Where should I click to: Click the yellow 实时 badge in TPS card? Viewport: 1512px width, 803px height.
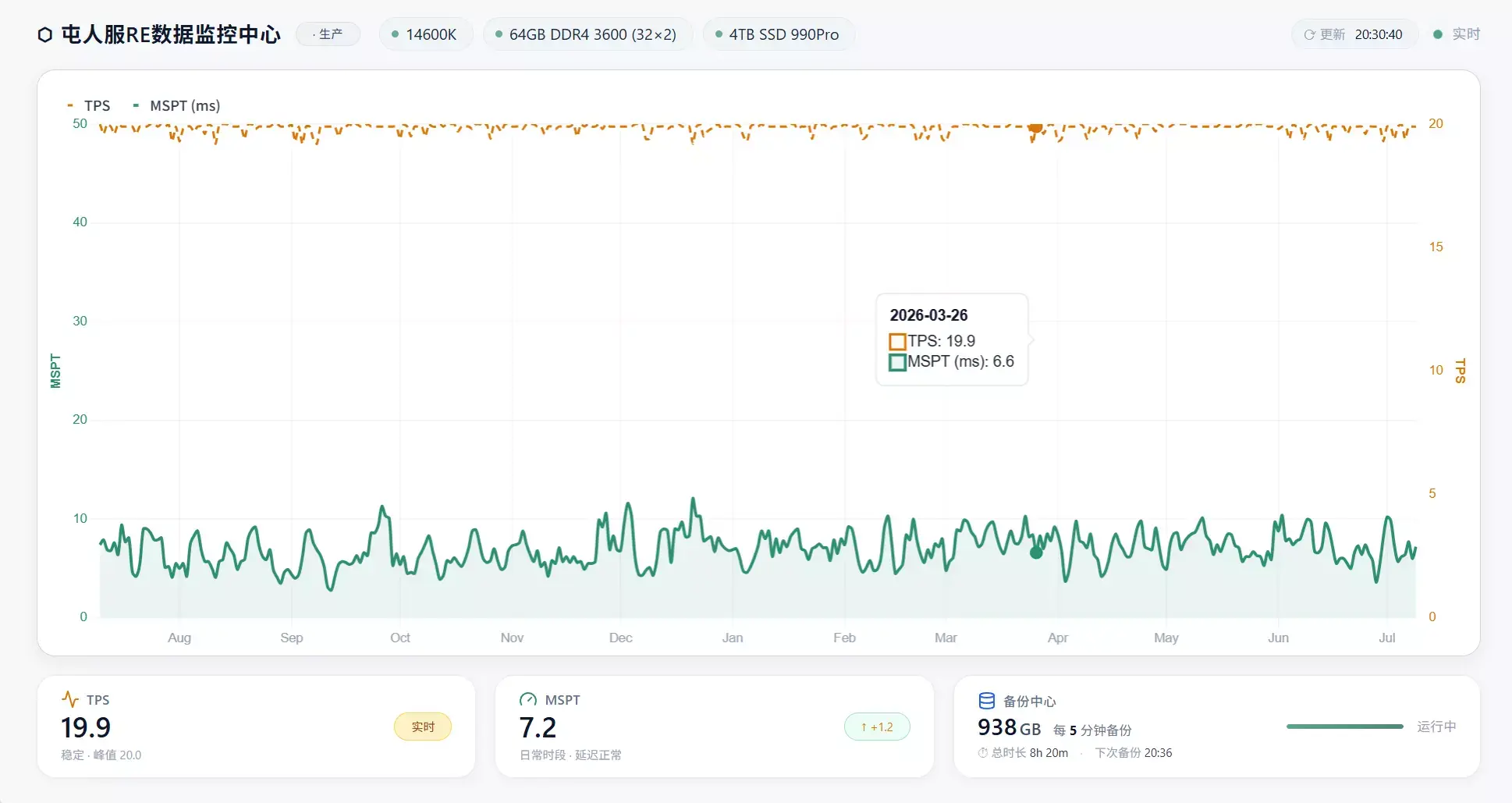coord(423,727)
